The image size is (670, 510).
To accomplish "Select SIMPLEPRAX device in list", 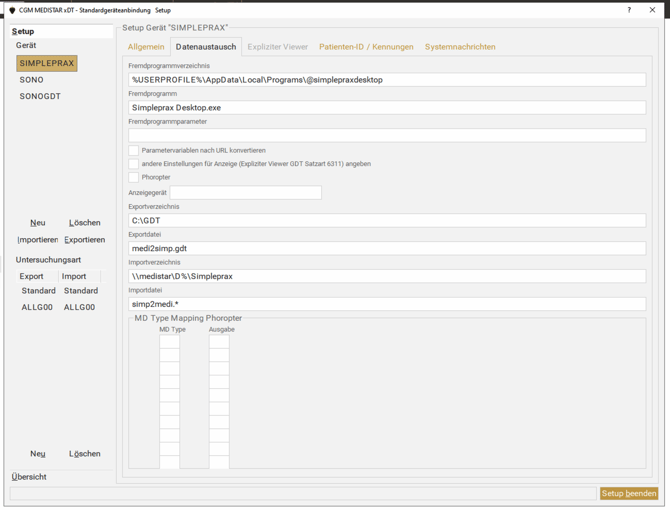I will (47, 63).
